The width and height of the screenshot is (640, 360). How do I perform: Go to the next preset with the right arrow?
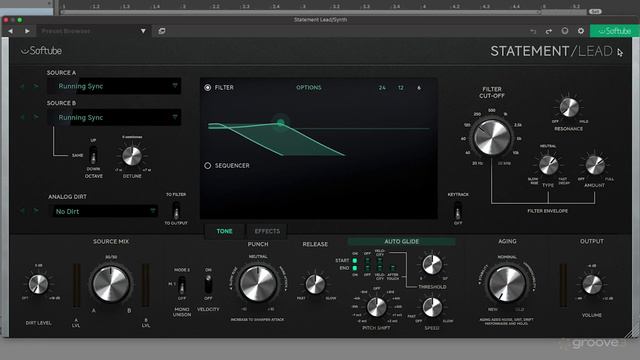(27, 31)
